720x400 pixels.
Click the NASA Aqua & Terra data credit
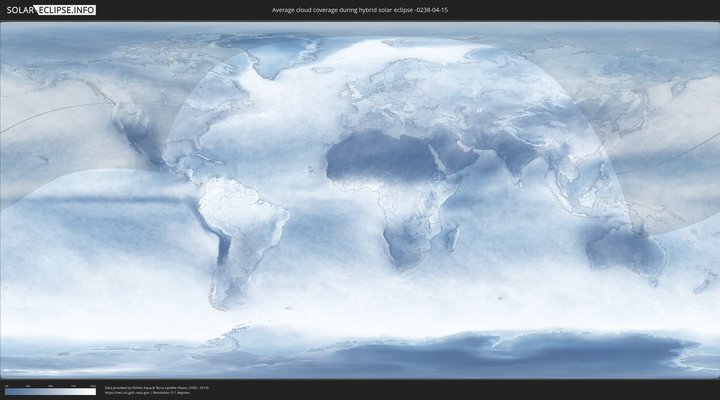[157, 386]
